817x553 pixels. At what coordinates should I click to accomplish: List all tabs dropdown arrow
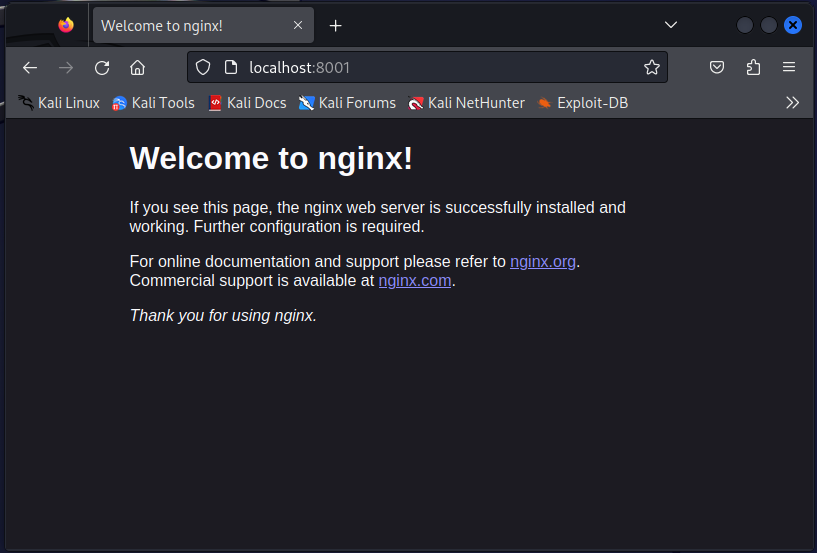[x=671, y=25]
